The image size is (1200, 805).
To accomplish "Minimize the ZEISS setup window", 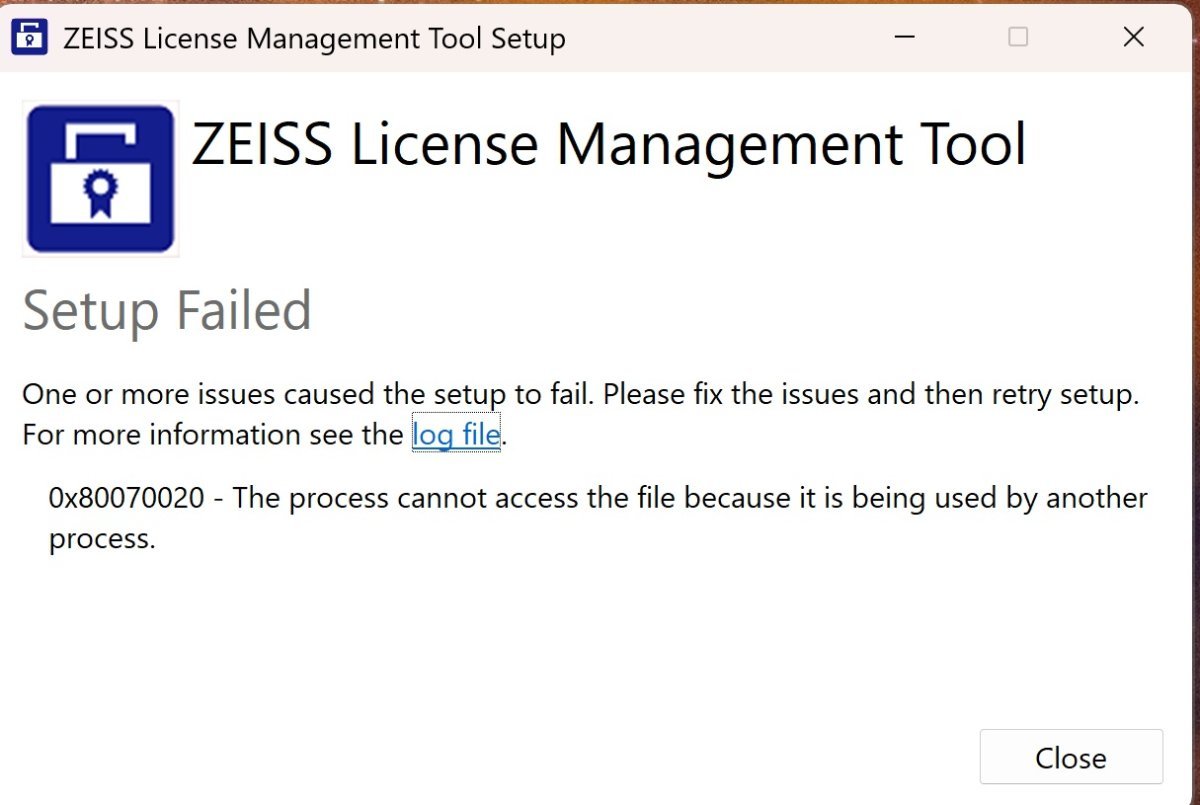I will click(906, 38).
